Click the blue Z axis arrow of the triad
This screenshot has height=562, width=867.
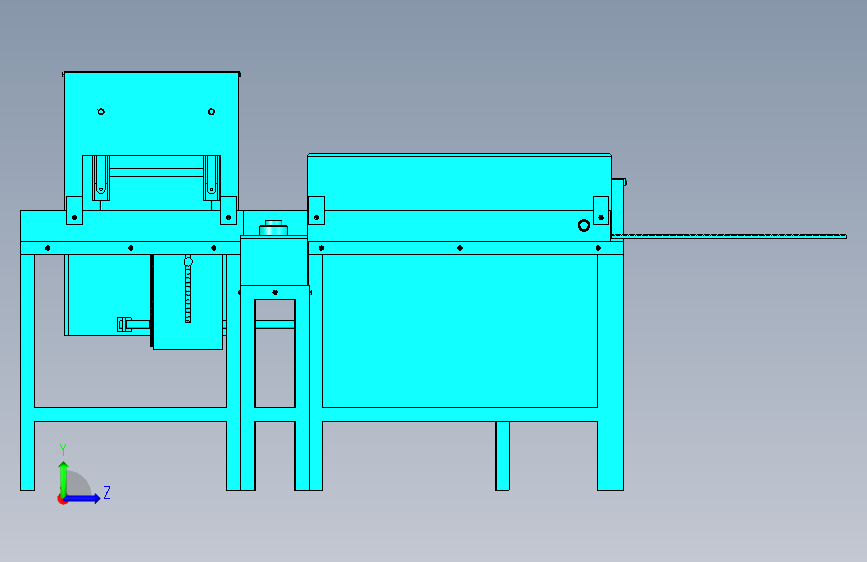point(83,498)
